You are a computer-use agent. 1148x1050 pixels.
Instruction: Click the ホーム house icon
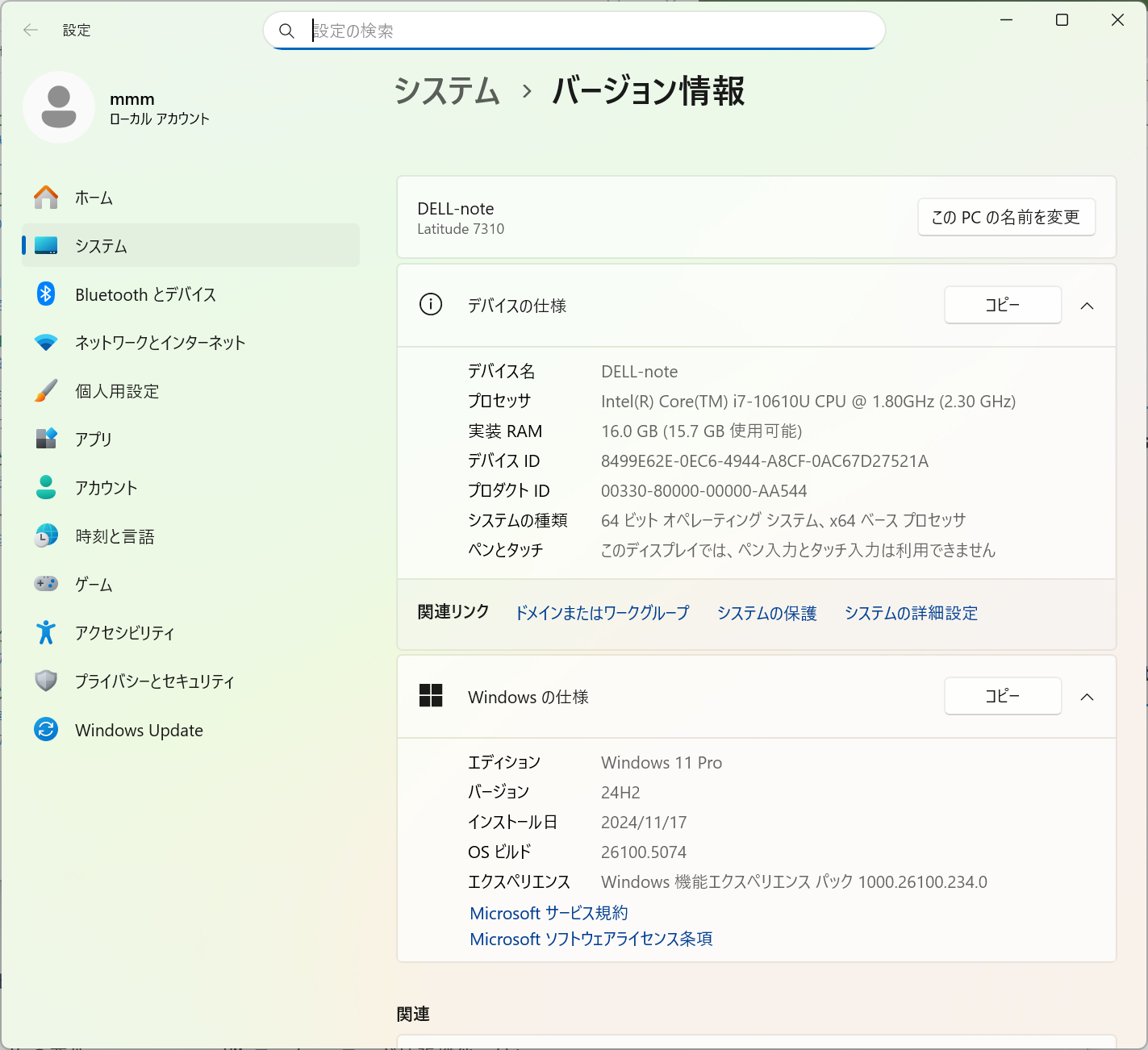point(46,198)
